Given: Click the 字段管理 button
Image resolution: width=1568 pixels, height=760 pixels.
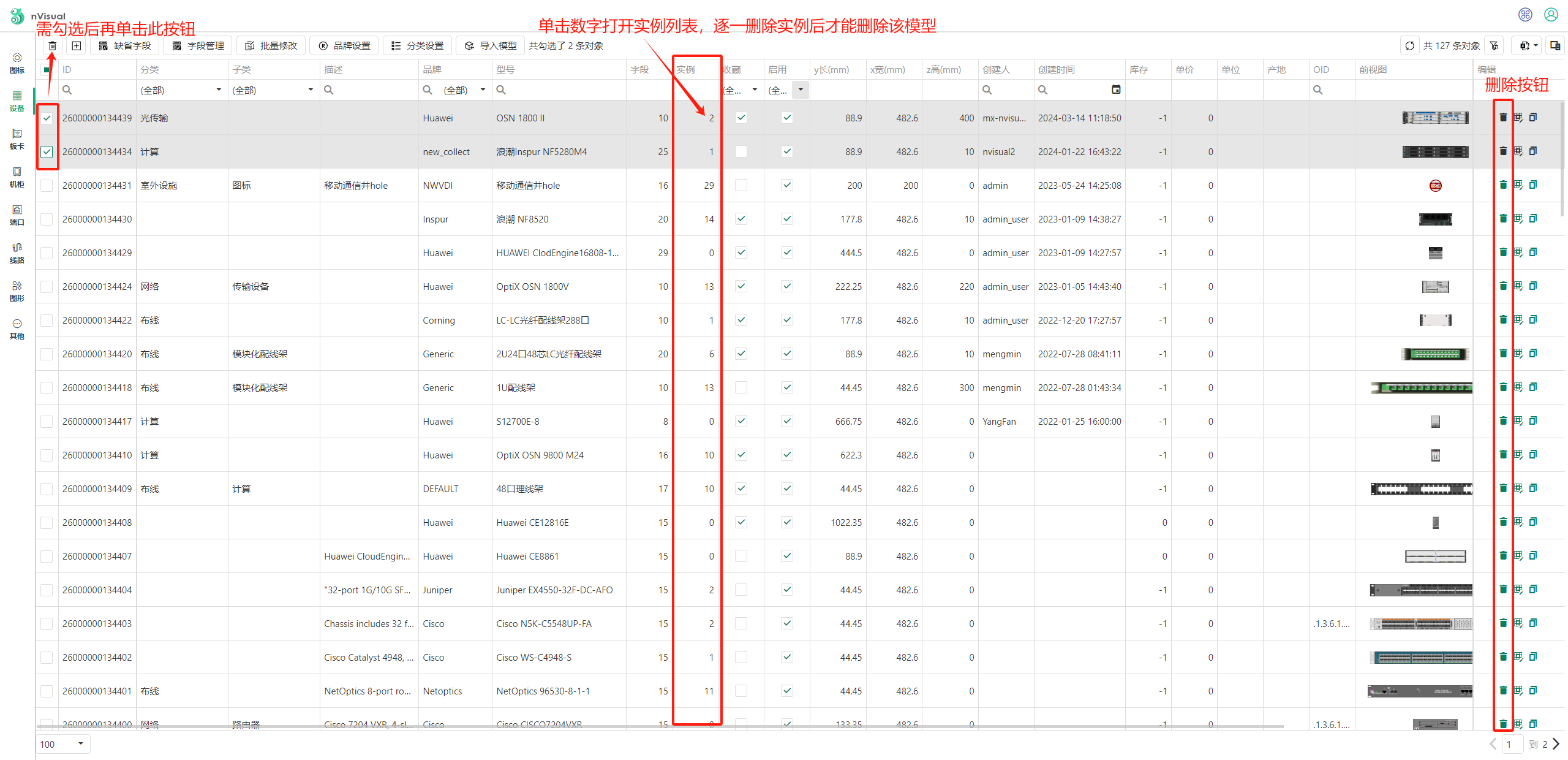Looking at the screenshot, I should pyautogui.click(x=198, y=46).
